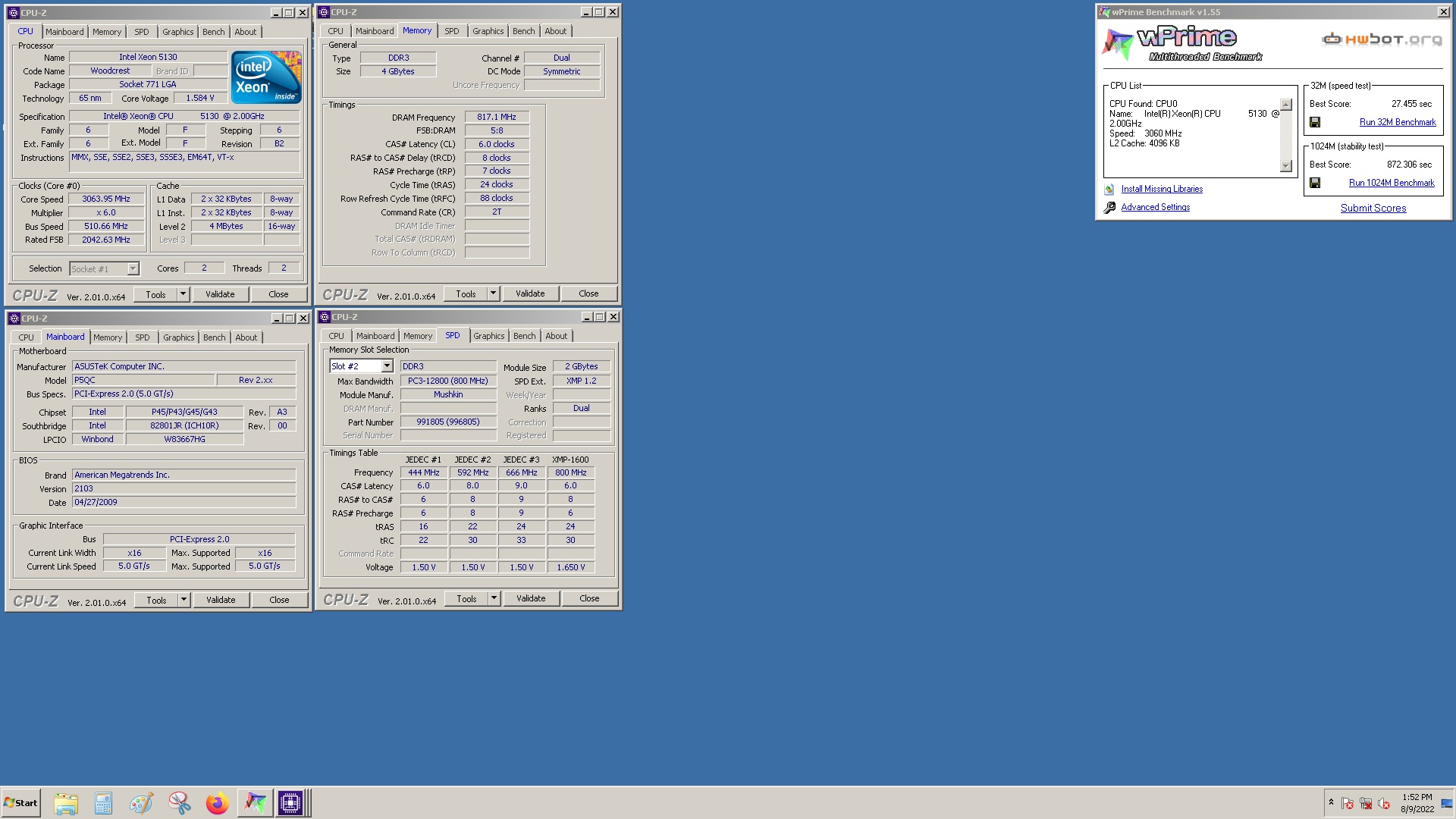Open Bench tab in the CPU-tab window
Screen dimensions: 1456x819
(213, 32)
